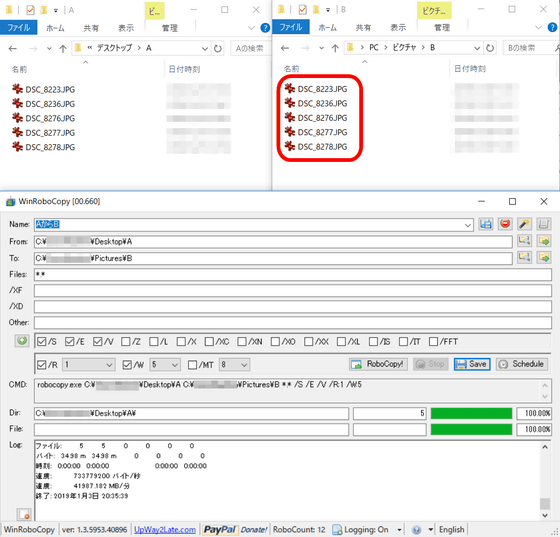Refresh the folder in window B
560x537 pixels.
[x=490, y=48]
